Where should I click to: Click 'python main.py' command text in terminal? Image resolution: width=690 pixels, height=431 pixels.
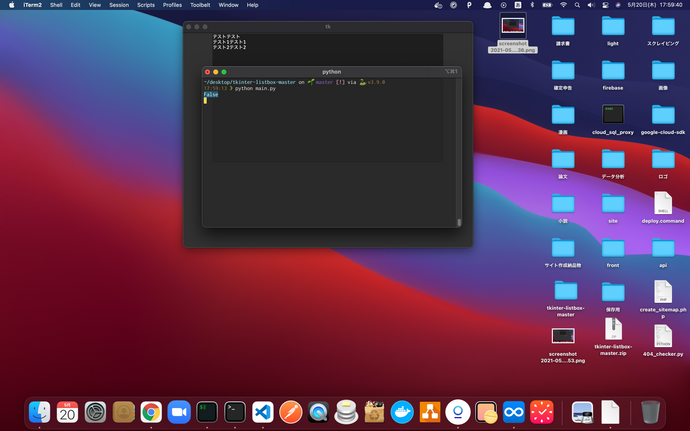[255, 88]
